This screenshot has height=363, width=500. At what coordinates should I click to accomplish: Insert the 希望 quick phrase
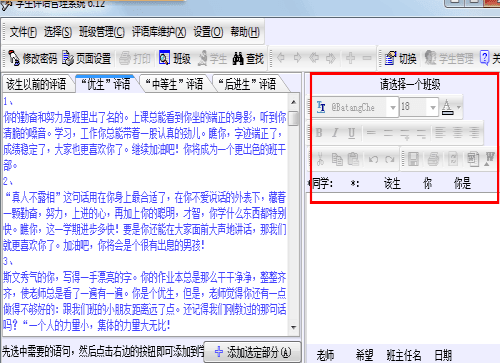click(x=364, y=355)
